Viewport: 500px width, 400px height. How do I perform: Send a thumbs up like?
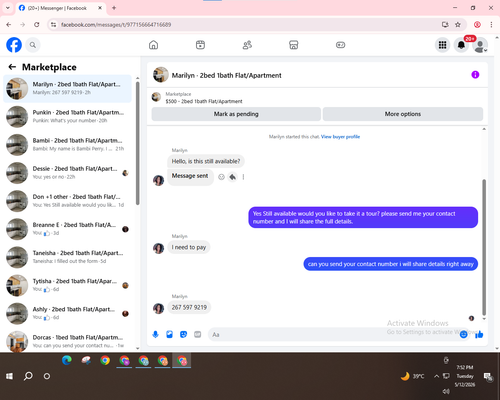[x=479, y=334]
